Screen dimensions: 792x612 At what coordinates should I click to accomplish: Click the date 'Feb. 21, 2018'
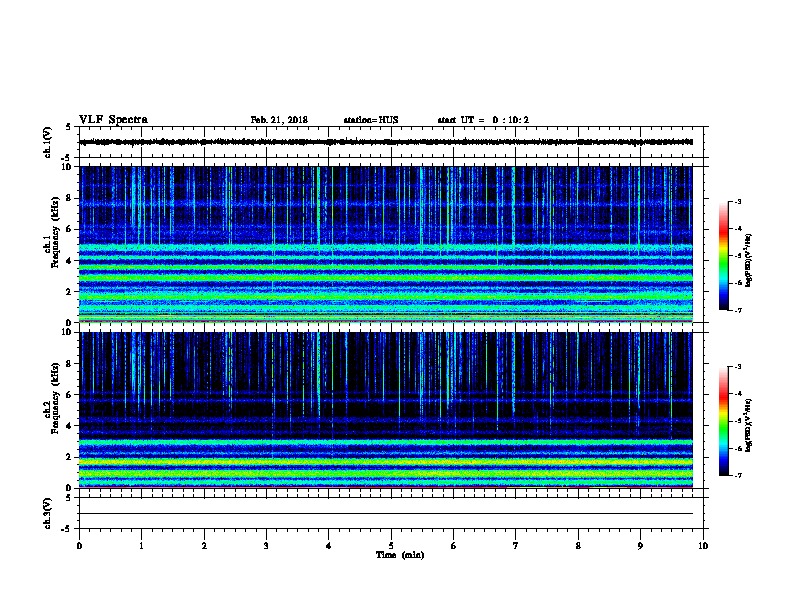279,120
